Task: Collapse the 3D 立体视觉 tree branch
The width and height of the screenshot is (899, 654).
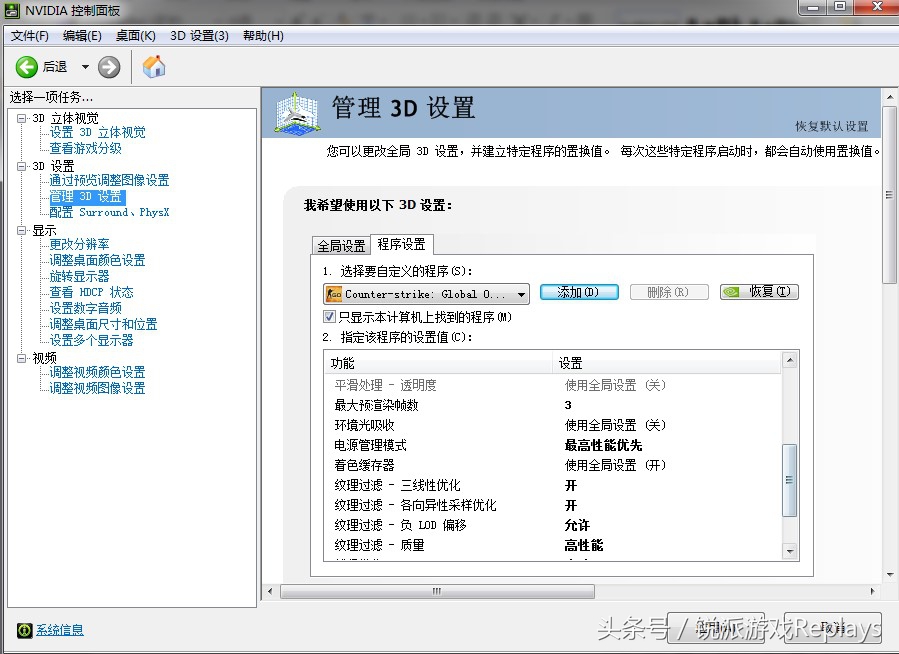Action: (22, 117)
